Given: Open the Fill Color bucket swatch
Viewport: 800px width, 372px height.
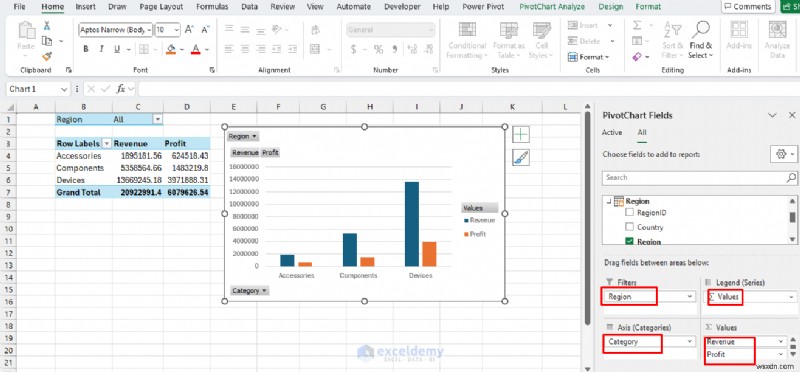Looking at the screenshot, I should (171, 49).
